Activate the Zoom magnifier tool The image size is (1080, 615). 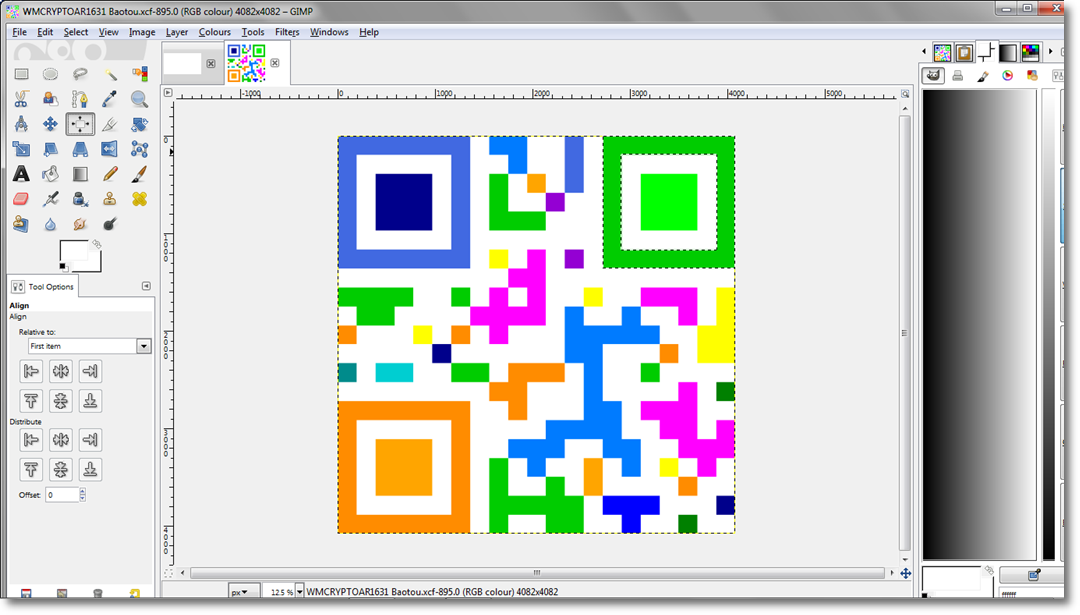click(x=139, y=99)
